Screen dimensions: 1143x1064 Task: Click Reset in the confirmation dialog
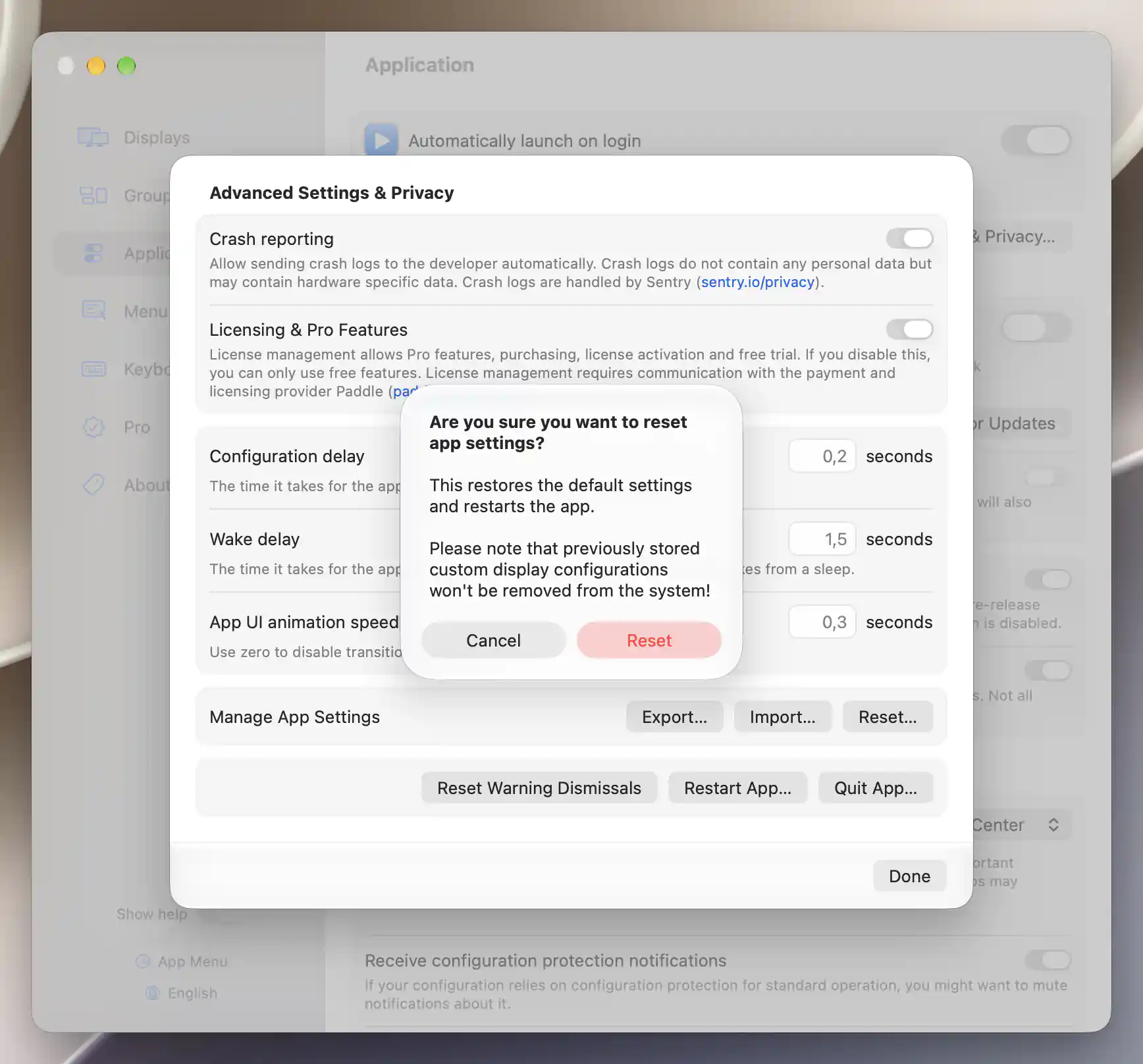point(649,640)
